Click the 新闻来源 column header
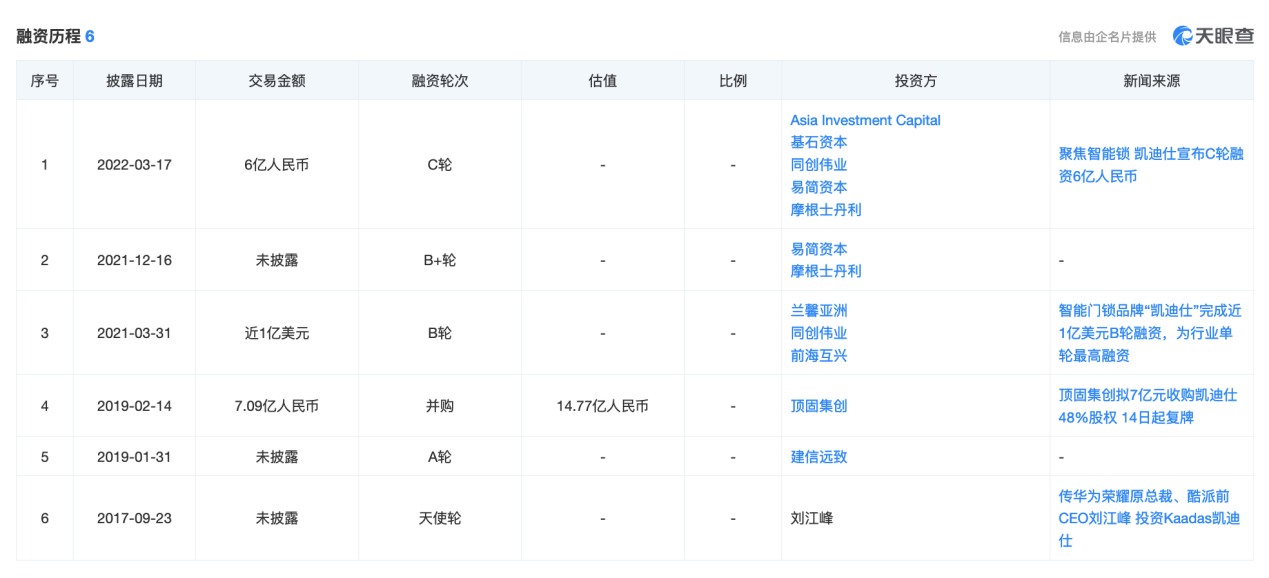This screenshot has width=1269, height=578. 1151,81
